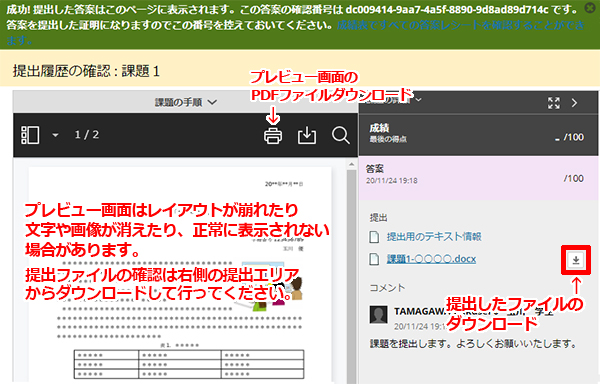The height and width of the screenshot is (384, 600).
Task: Toggle the sidebar thumbnail panel icon
Action: (30, 135)
